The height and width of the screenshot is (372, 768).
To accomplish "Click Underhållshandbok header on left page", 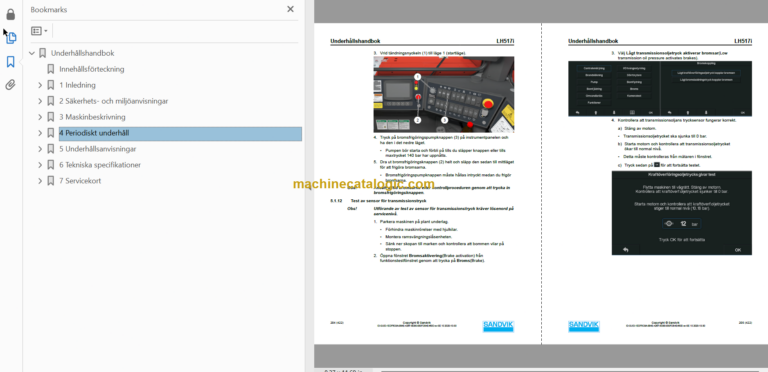I will pyautogui.click(x=355, y=42).
